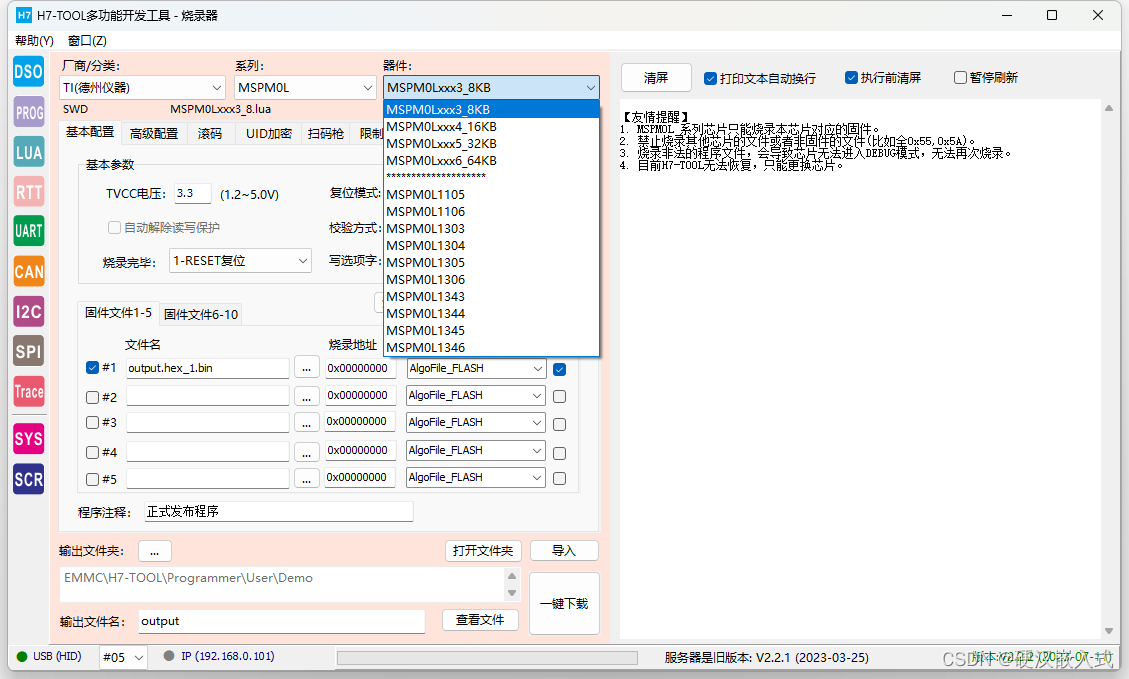Viewport: 1129px width, 679px height.
Task: Open the LUA script tool
Action: click(29, 152)
